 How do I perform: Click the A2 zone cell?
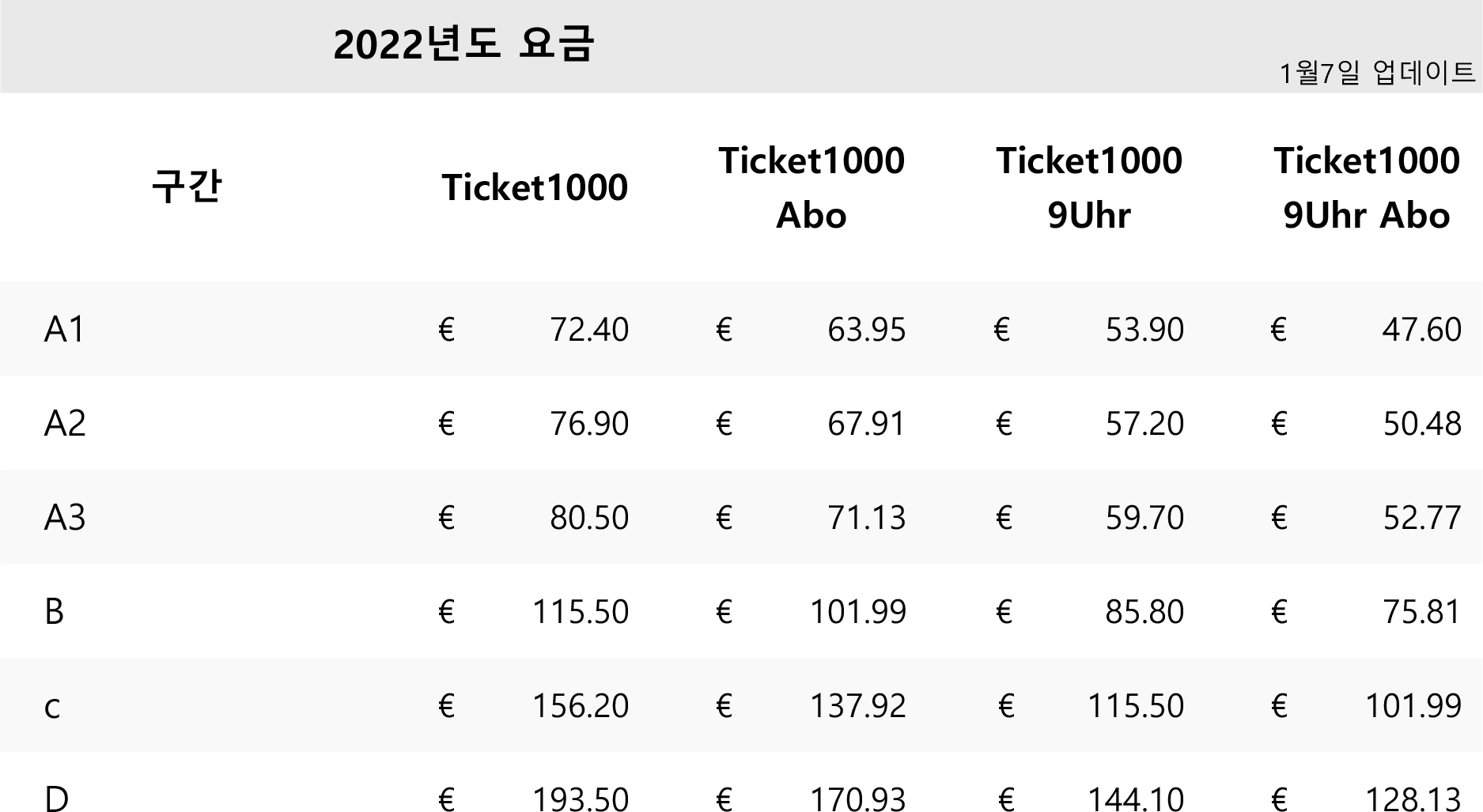(x=64, y=423)
